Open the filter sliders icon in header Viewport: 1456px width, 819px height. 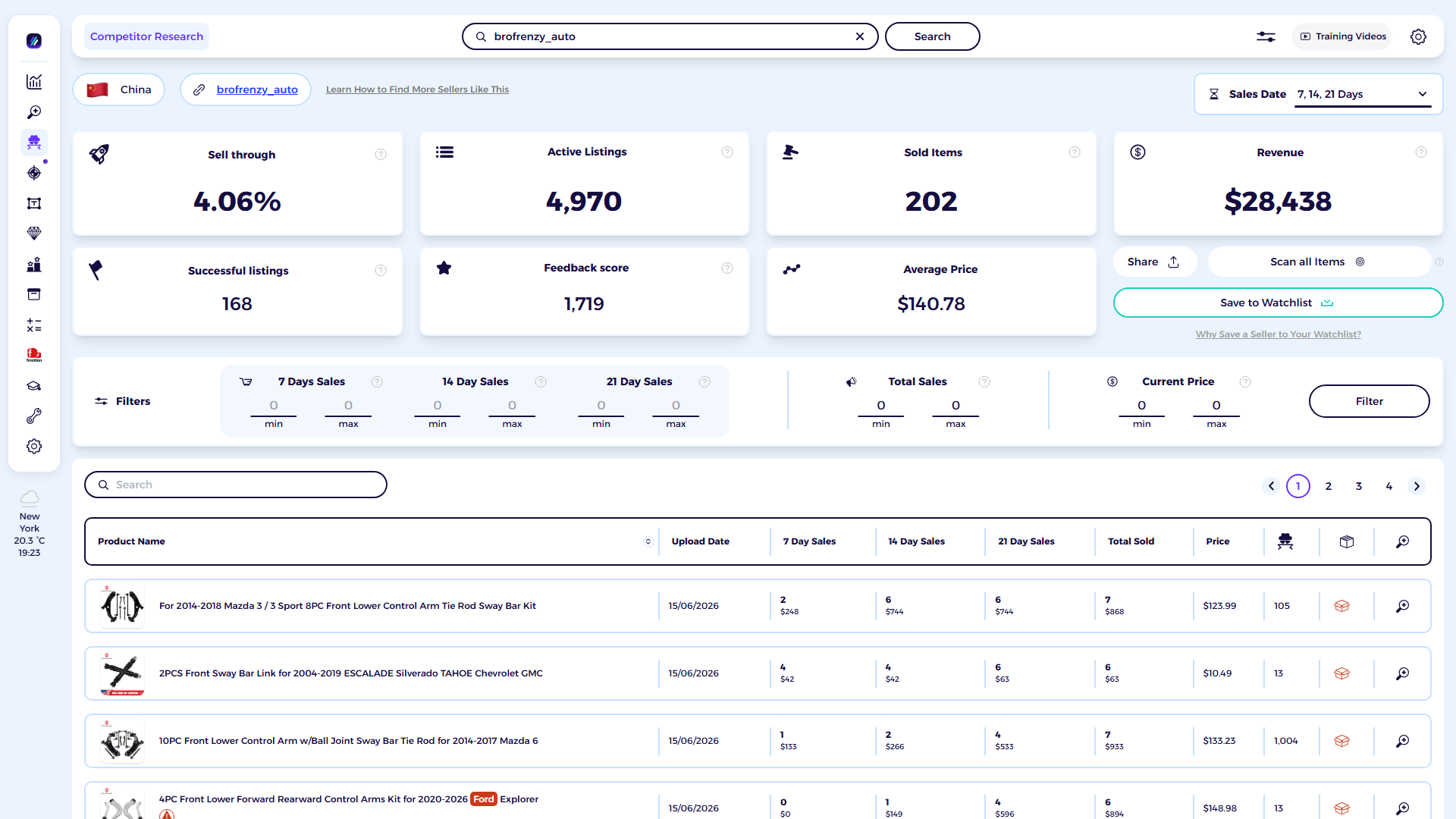point(1266,36)
